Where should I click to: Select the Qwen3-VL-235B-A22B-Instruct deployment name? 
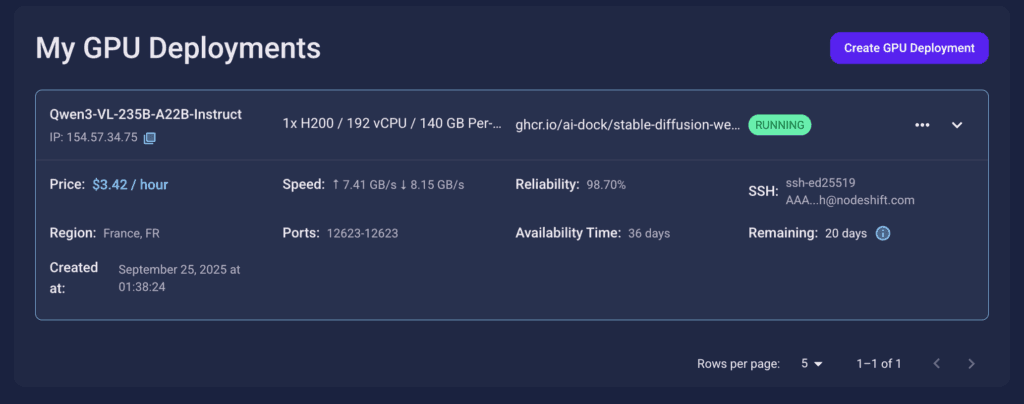click(x=145, y=115)
